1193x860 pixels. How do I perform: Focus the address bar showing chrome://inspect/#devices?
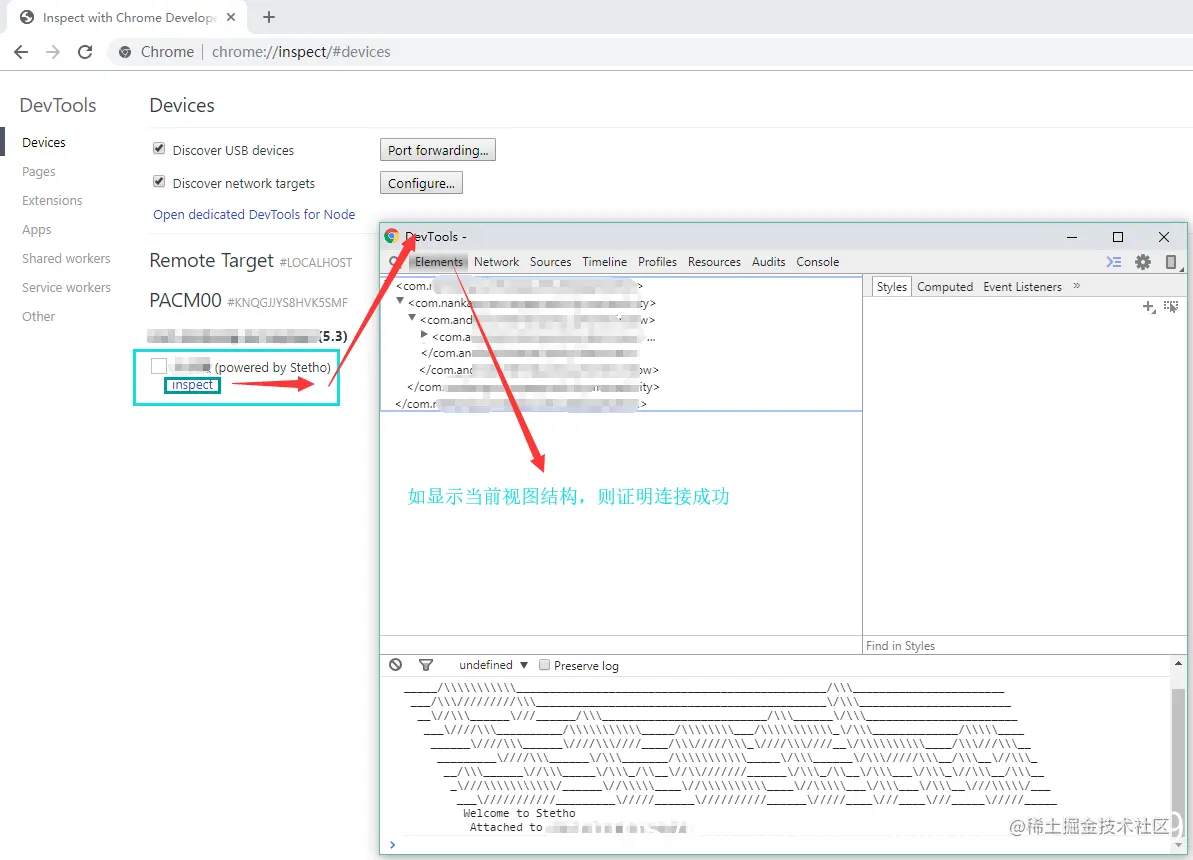(x=301, y=52)
